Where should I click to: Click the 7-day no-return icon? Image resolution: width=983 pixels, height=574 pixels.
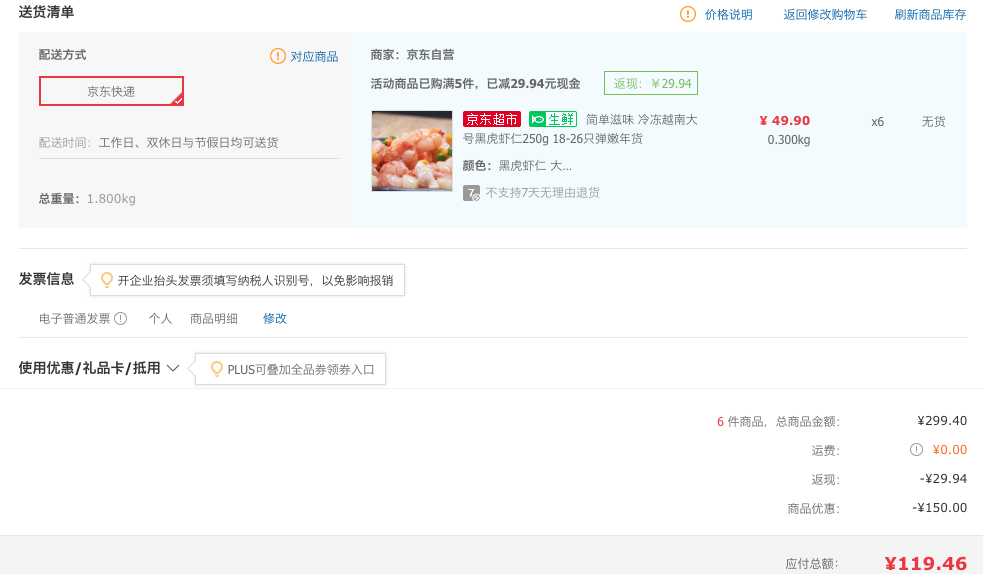471,193
